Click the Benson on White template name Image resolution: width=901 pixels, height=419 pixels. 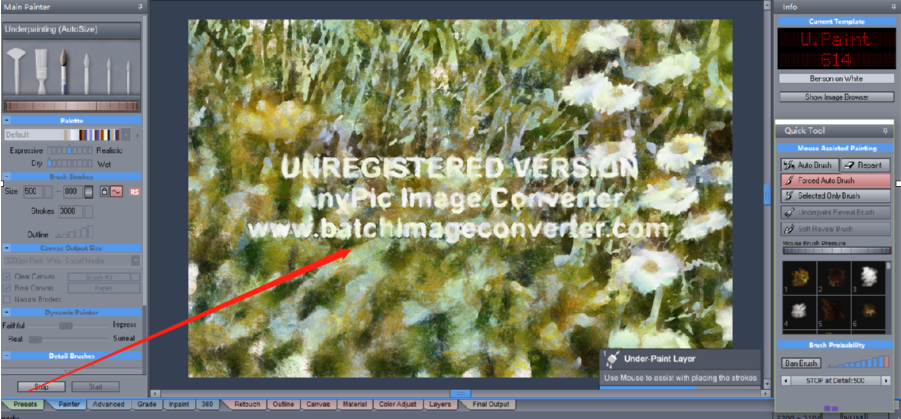(x=836, y=78)
